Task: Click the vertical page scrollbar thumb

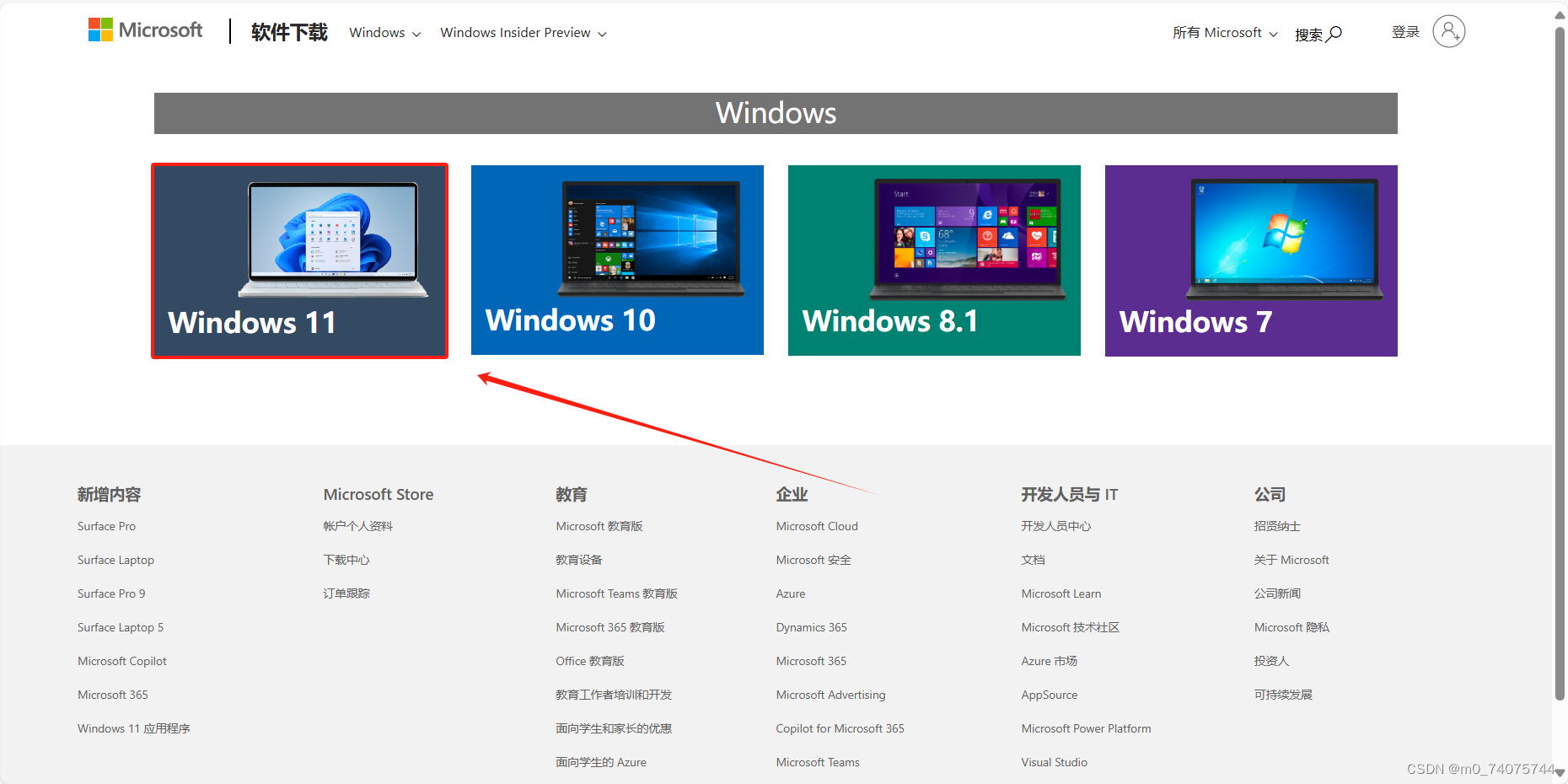Action: click(1560, 362)
